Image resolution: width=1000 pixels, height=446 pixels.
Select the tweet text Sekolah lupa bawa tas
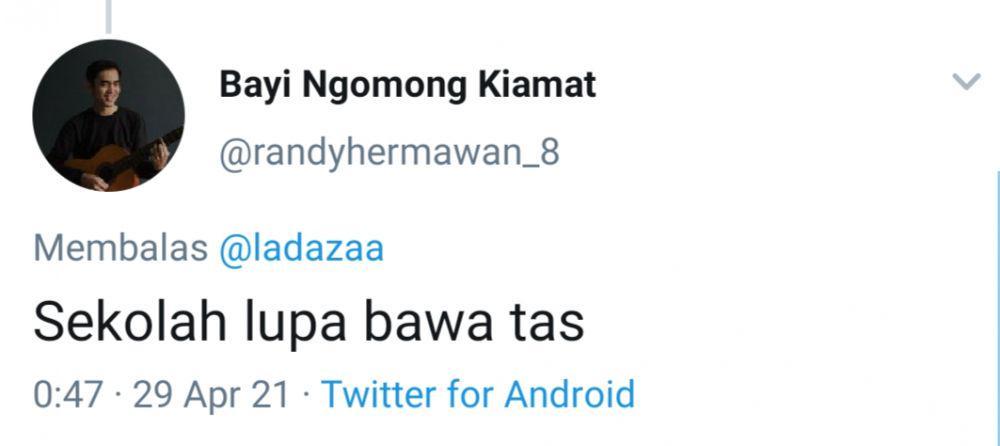(309, 323)
